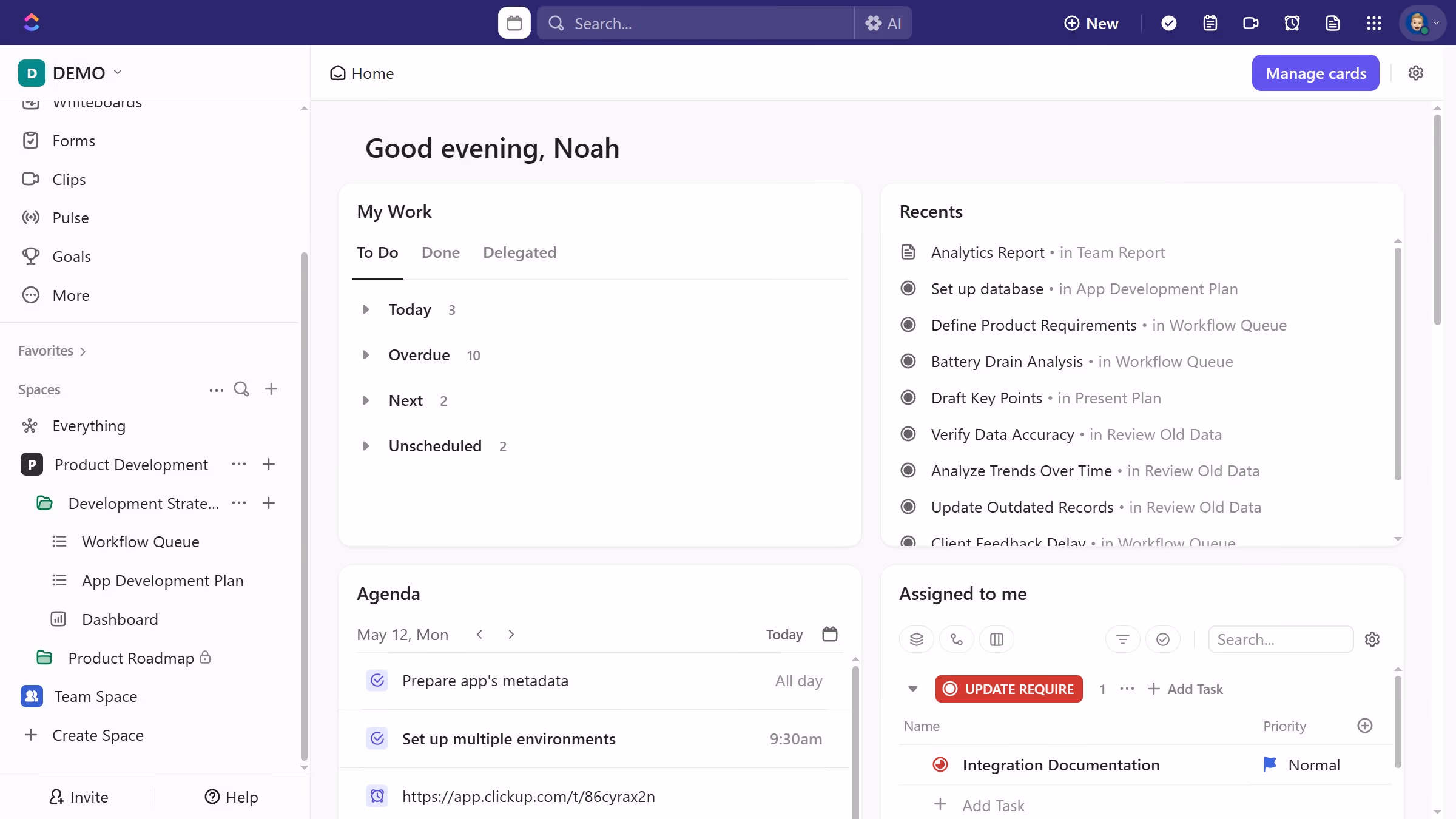Open the apps grid icon in top bar

[x=1374, y=23]
